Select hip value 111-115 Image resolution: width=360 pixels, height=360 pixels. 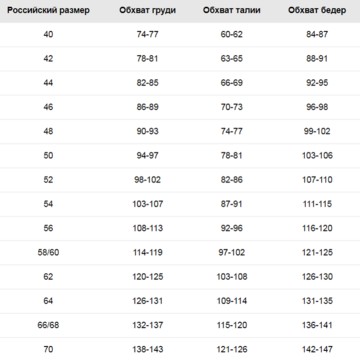(317, 204)
